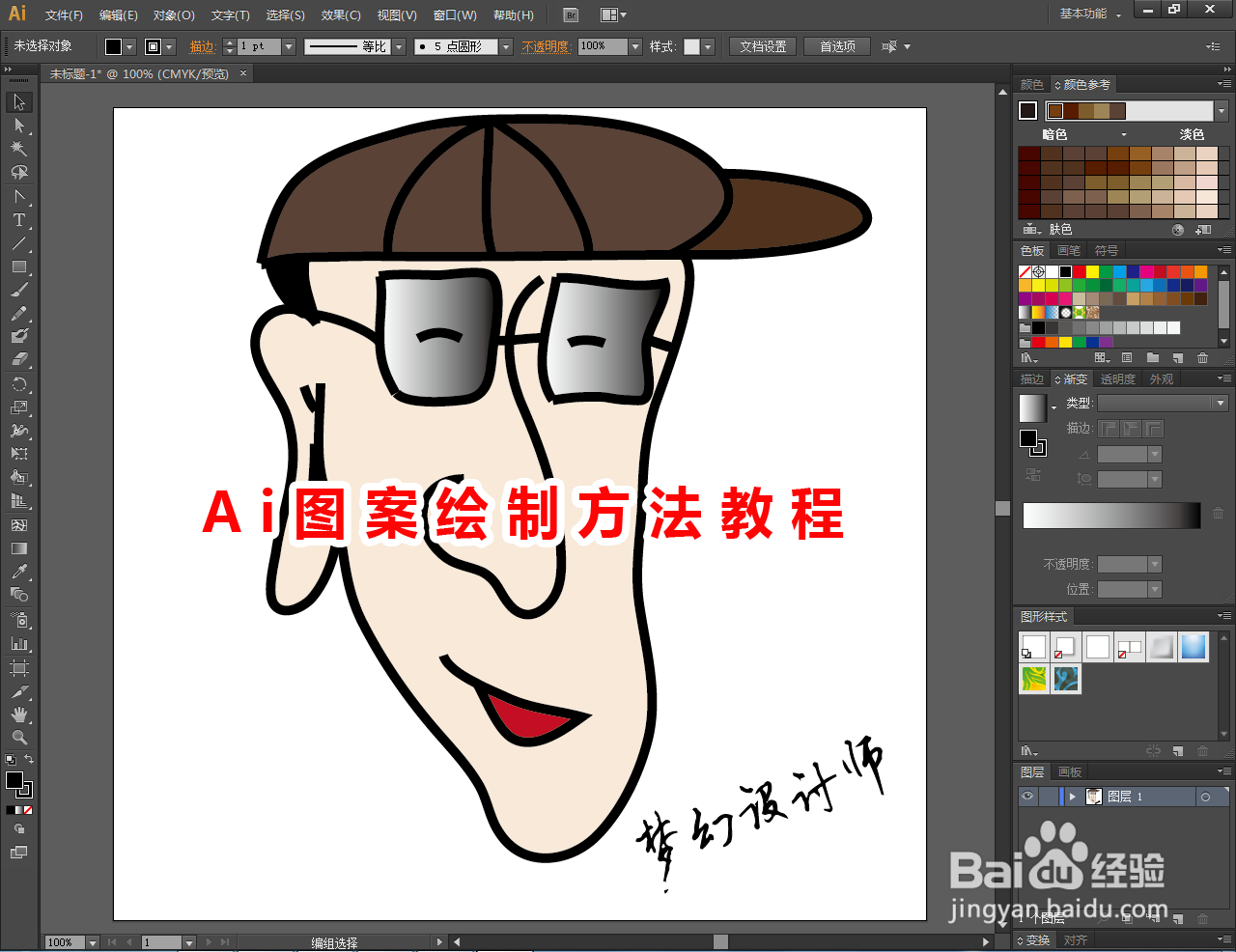The image size is (1236, 952).
Task: Select the red swatch in the Swatches panel
Action: (1079, 271)
